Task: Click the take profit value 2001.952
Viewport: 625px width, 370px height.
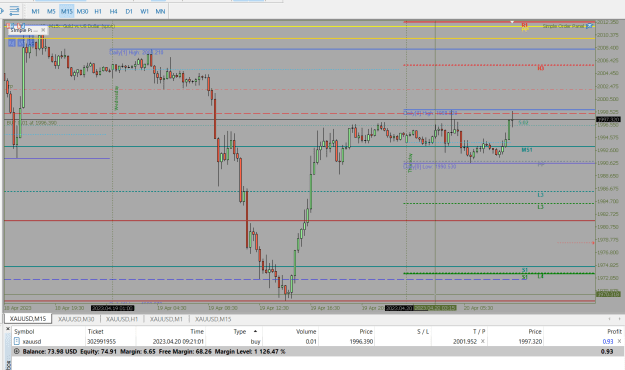Action: [x=465, y=342]
